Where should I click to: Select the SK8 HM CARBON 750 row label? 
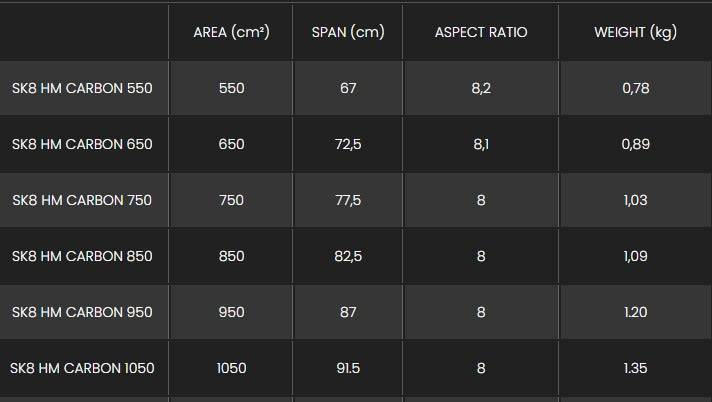pyautogui.click(x=83, y=200)
